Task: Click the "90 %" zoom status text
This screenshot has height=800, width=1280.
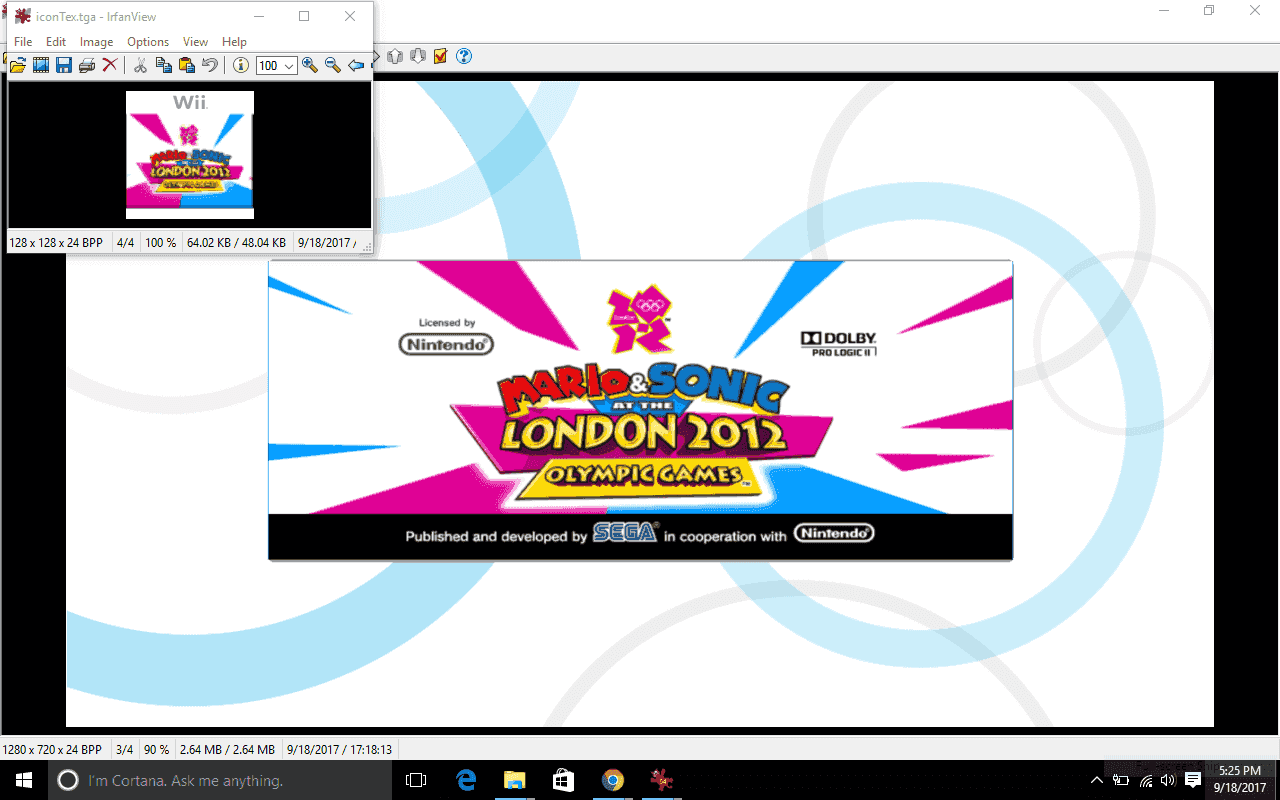Action: click(157, 750)
